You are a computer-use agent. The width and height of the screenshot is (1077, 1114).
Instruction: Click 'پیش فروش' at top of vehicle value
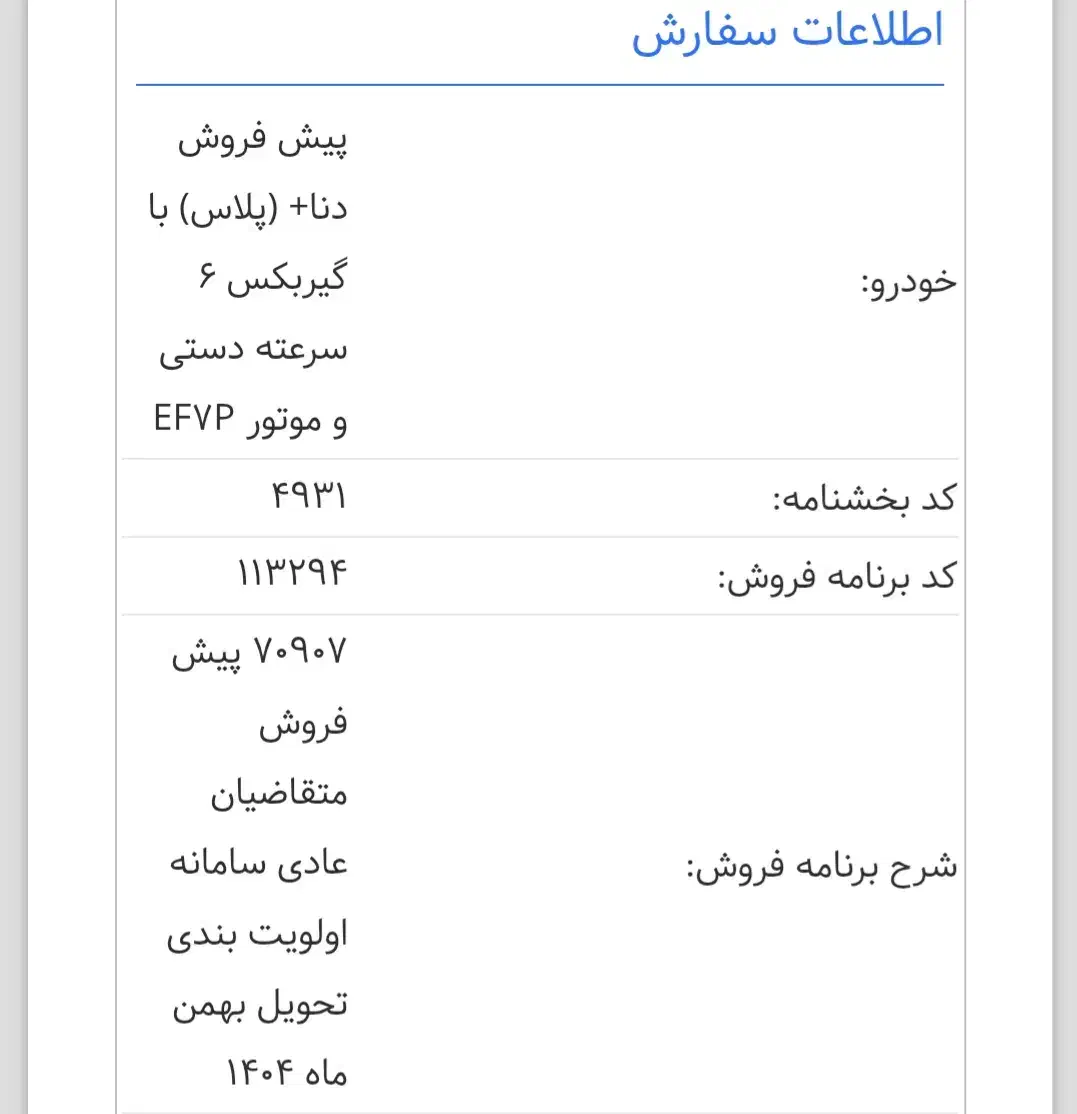(262, 142)
